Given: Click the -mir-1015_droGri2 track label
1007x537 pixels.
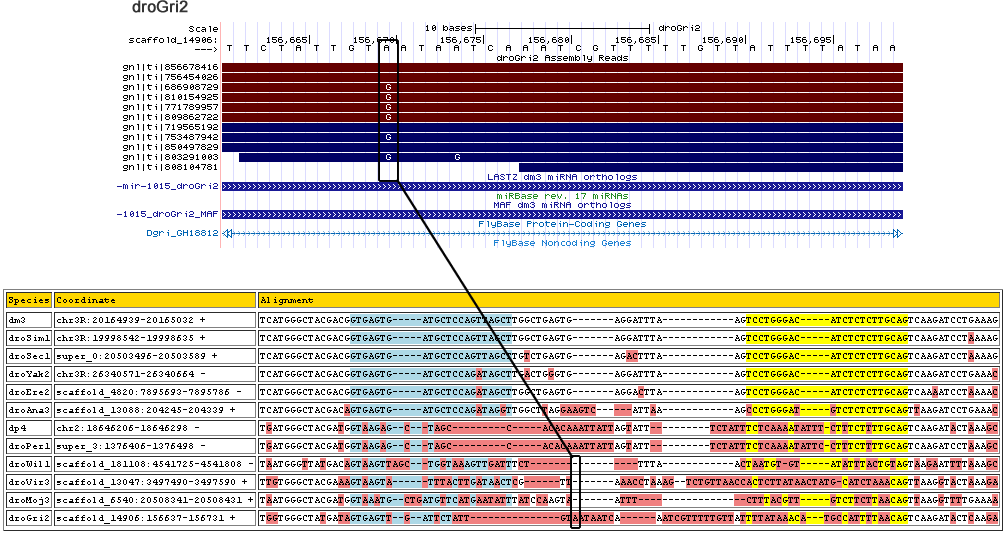Looking at the screenshot, I should coord(167,187).
